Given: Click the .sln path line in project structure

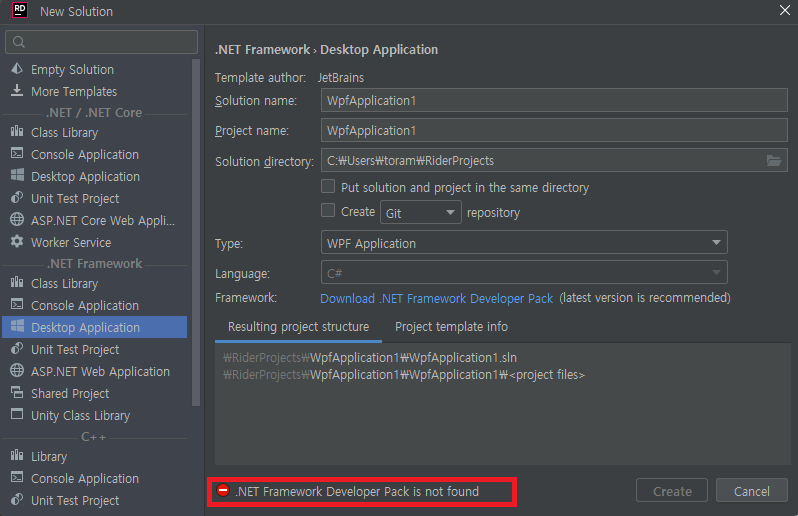Looking at the screenshot, I should (370, 358).
